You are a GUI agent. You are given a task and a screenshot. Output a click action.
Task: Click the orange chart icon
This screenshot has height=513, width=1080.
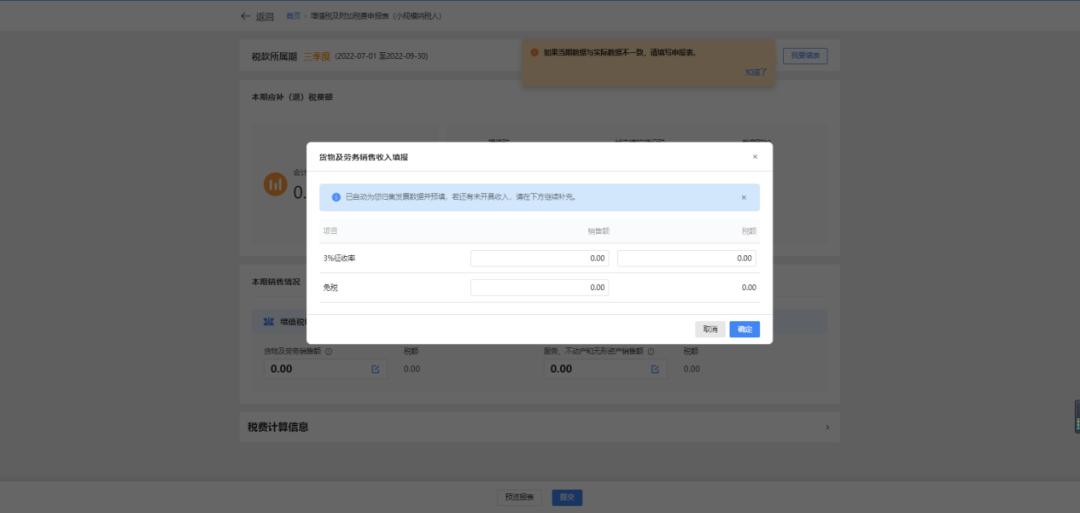coord(275,184)
